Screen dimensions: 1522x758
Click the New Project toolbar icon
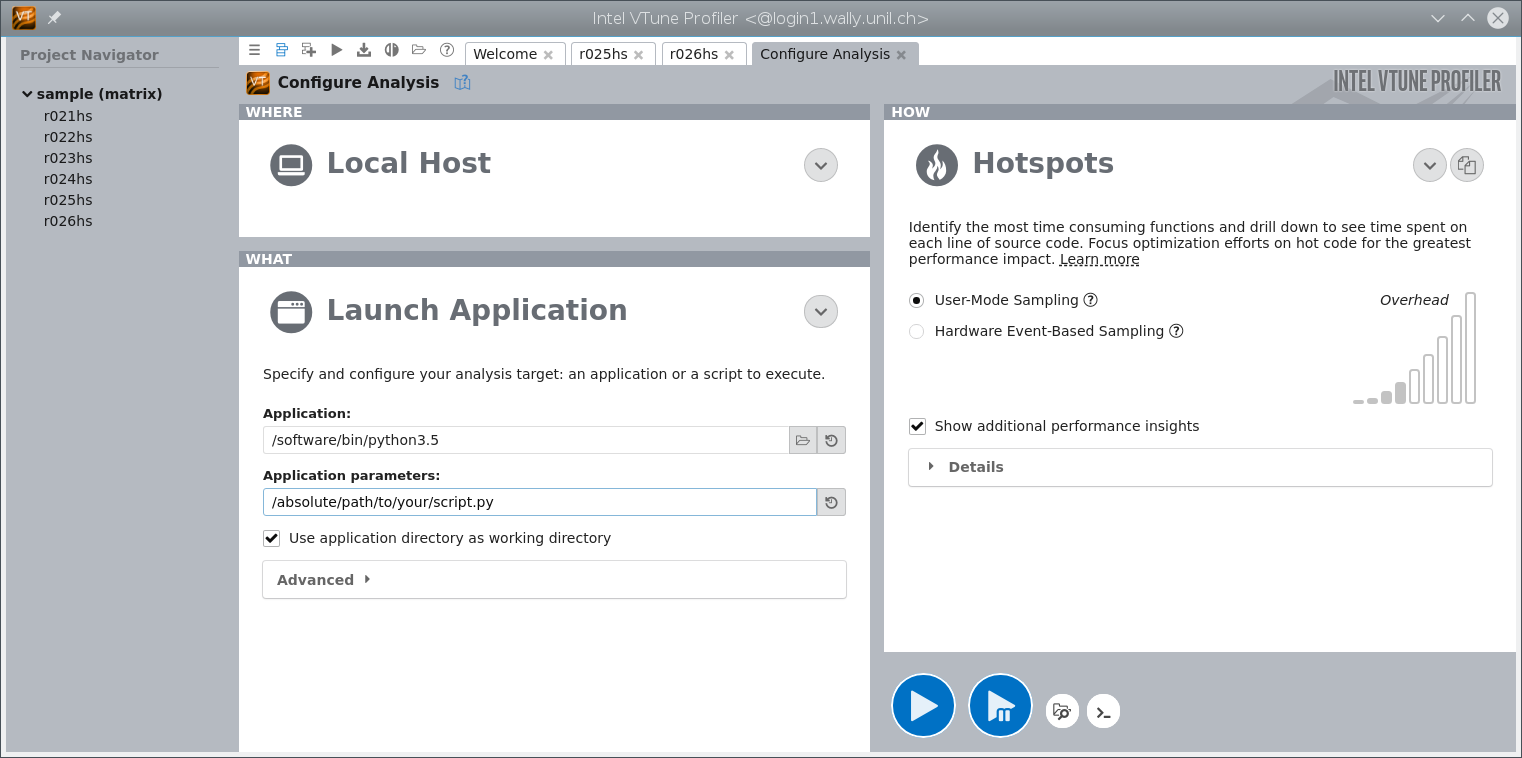[309, 50]
